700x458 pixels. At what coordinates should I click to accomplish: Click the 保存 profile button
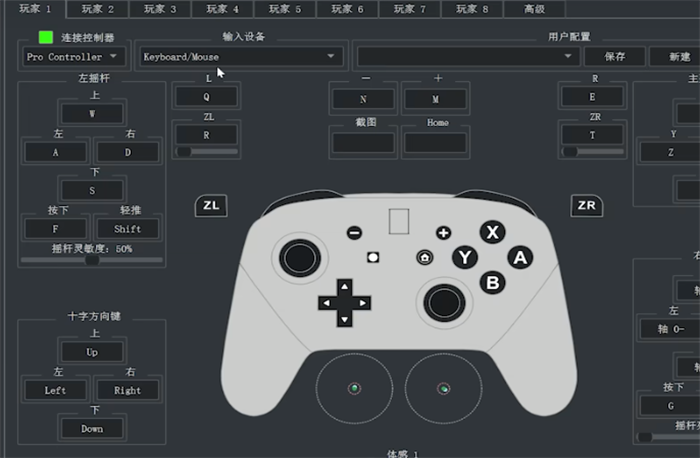tap(614, 57)
